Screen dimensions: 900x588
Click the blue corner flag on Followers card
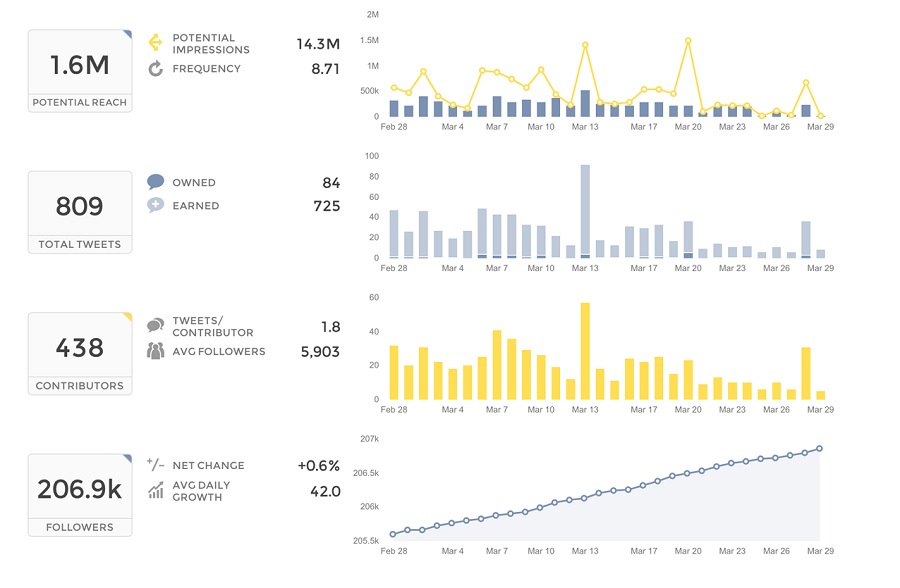127,458
